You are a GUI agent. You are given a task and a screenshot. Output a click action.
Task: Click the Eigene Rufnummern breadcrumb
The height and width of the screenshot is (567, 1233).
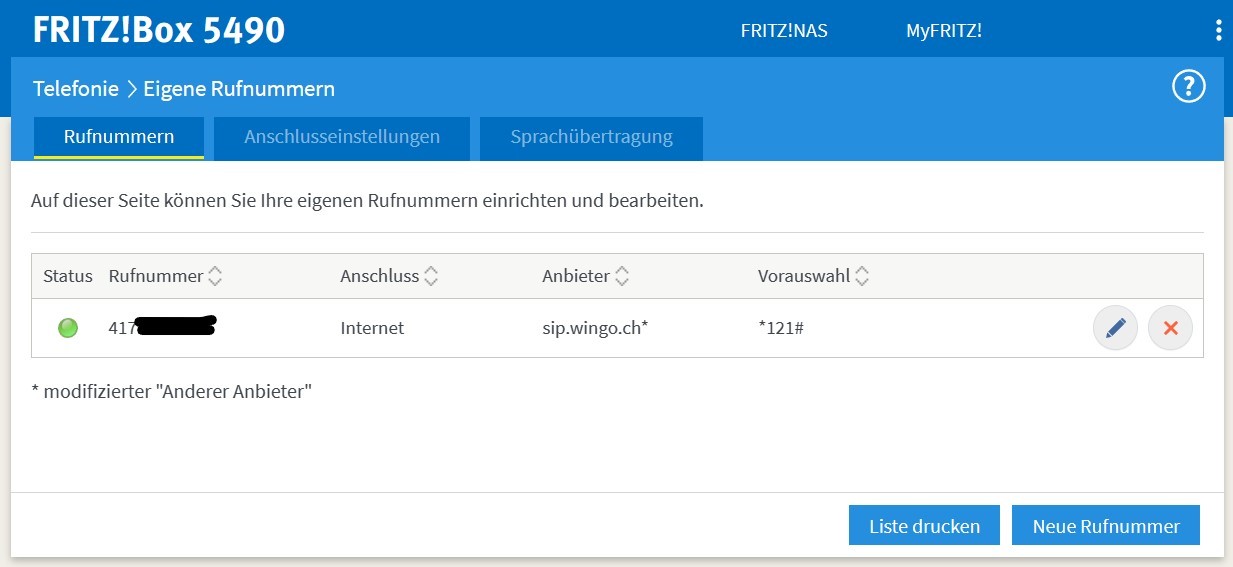coord(239,89)
